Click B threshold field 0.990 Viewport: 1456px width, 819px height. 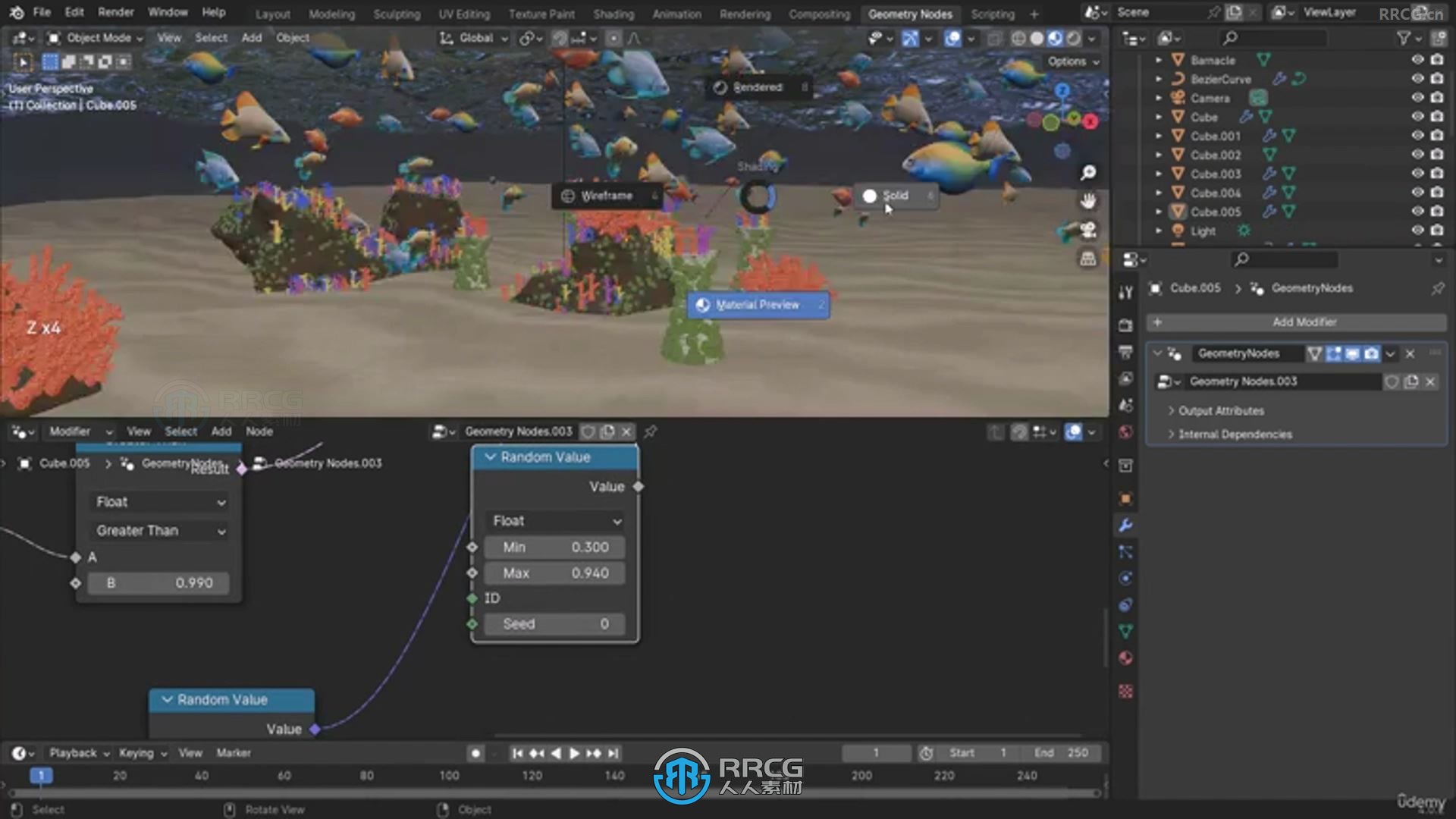click(x=159, y=583)
